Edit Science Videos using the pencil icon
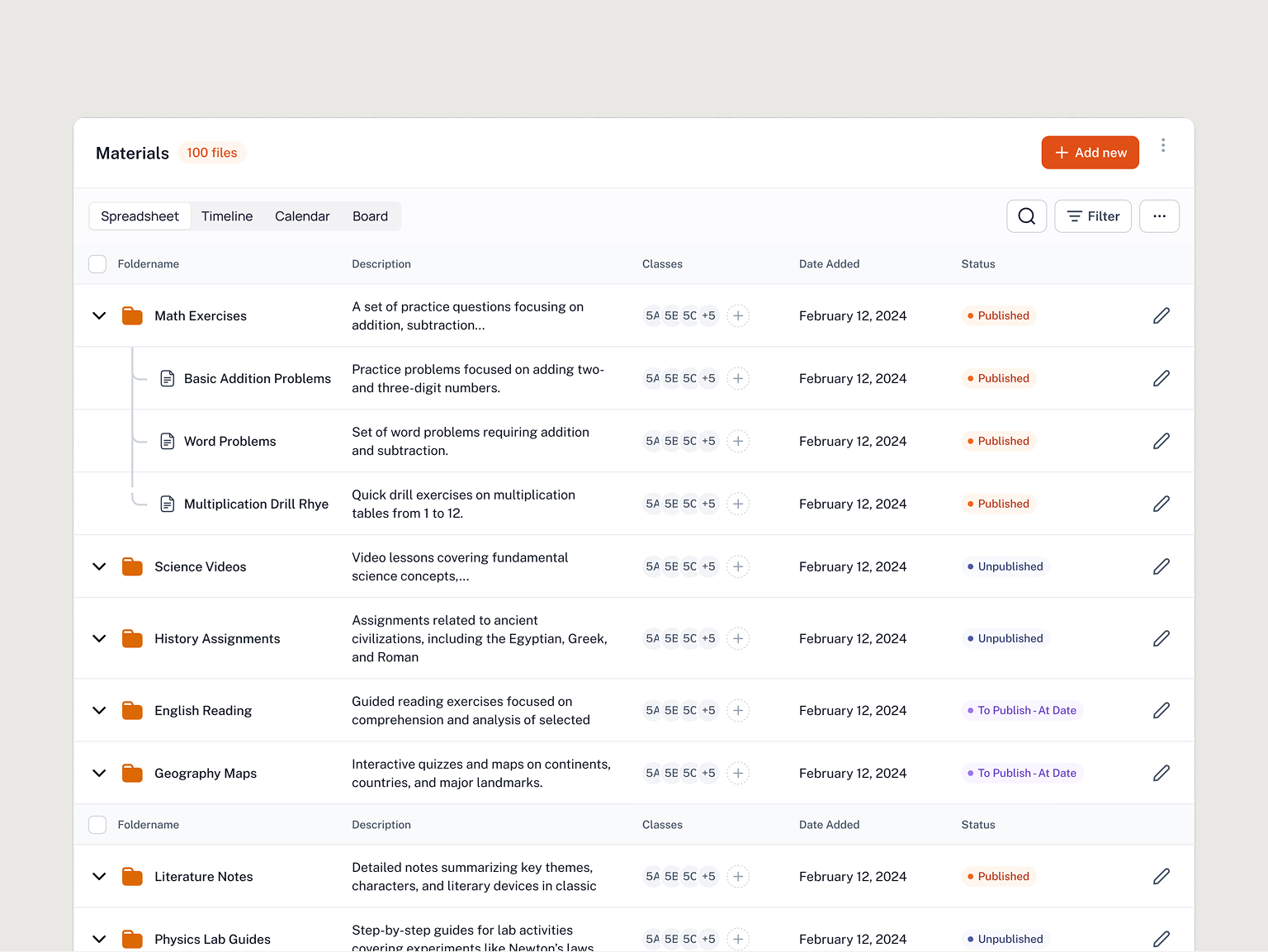Image resolution: width=1268 pixels, height=952 pixels. (1161, 566)
